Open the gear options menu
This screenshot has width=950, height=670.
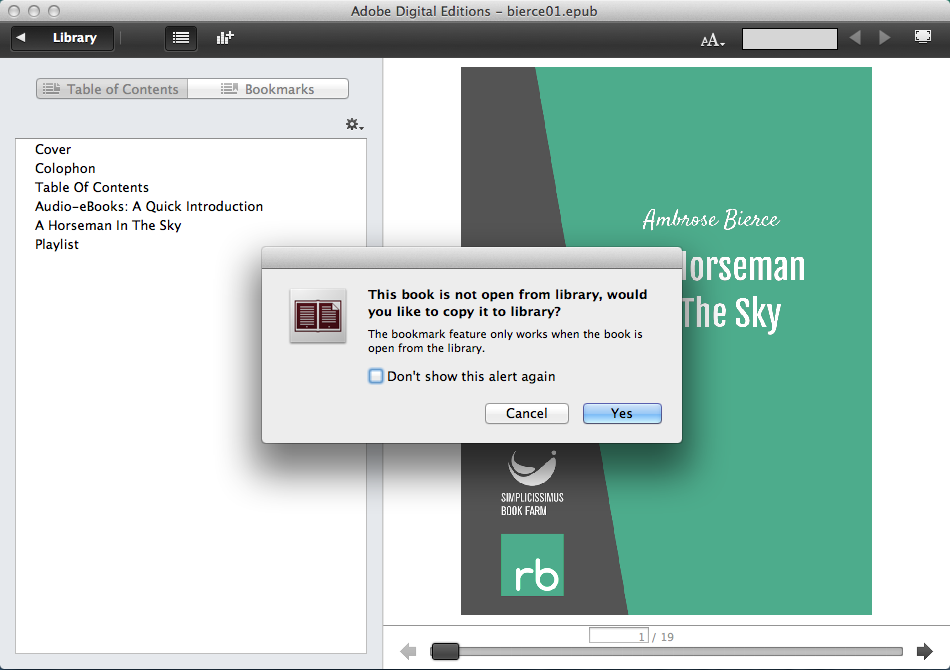click(354, 124)
